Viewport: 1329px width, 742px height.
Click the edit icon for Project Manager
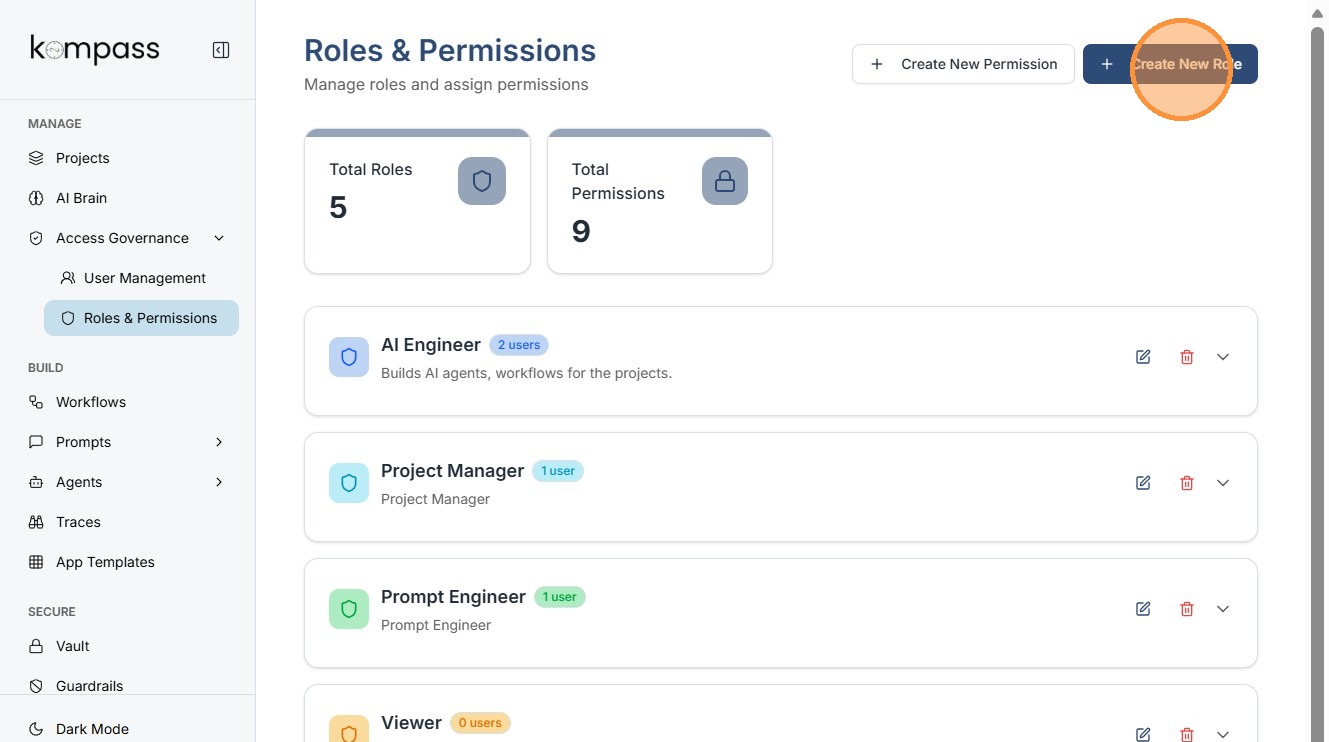[x=1143, y=483]
